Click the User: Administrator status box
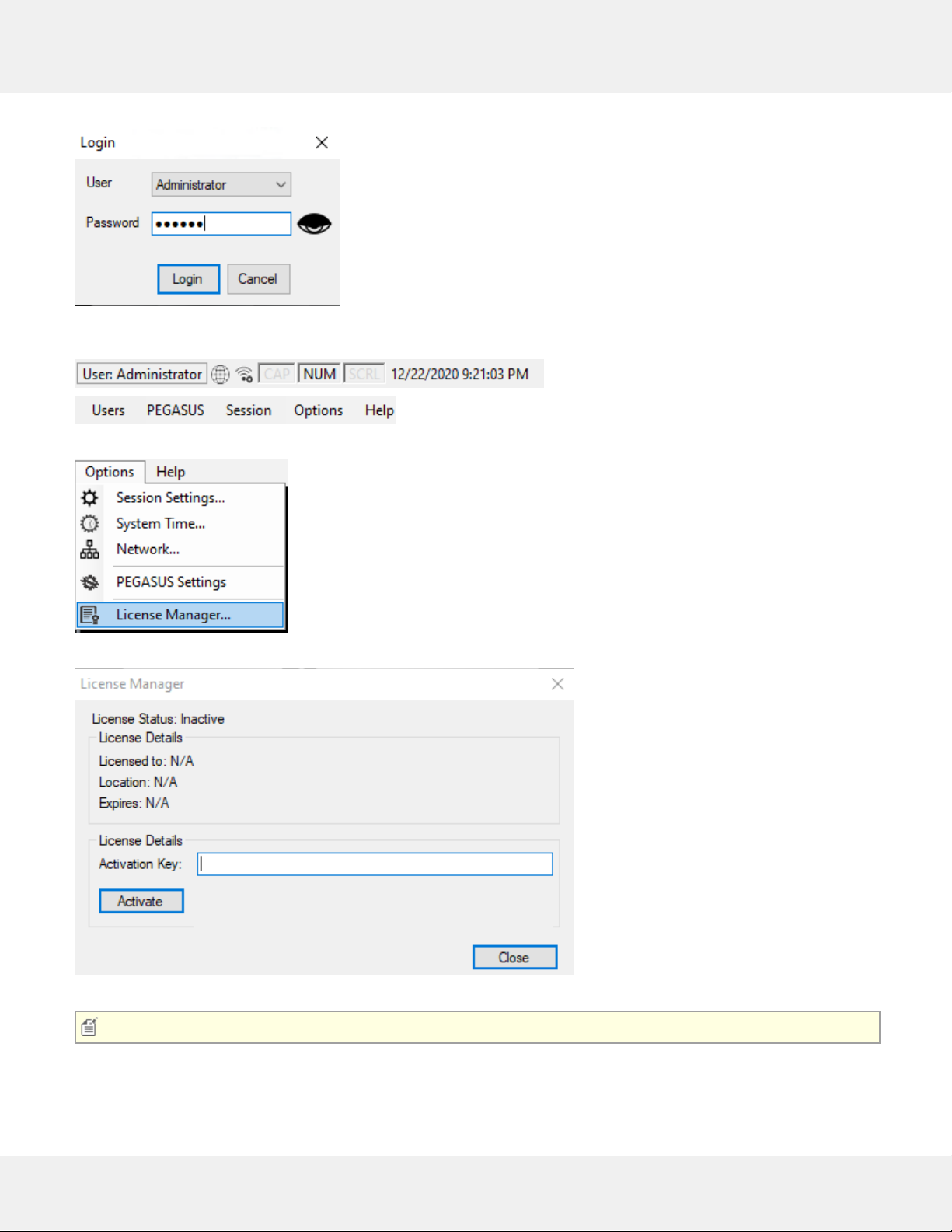The width and height of the screenshot is (952, 1232). pos(141,374)
